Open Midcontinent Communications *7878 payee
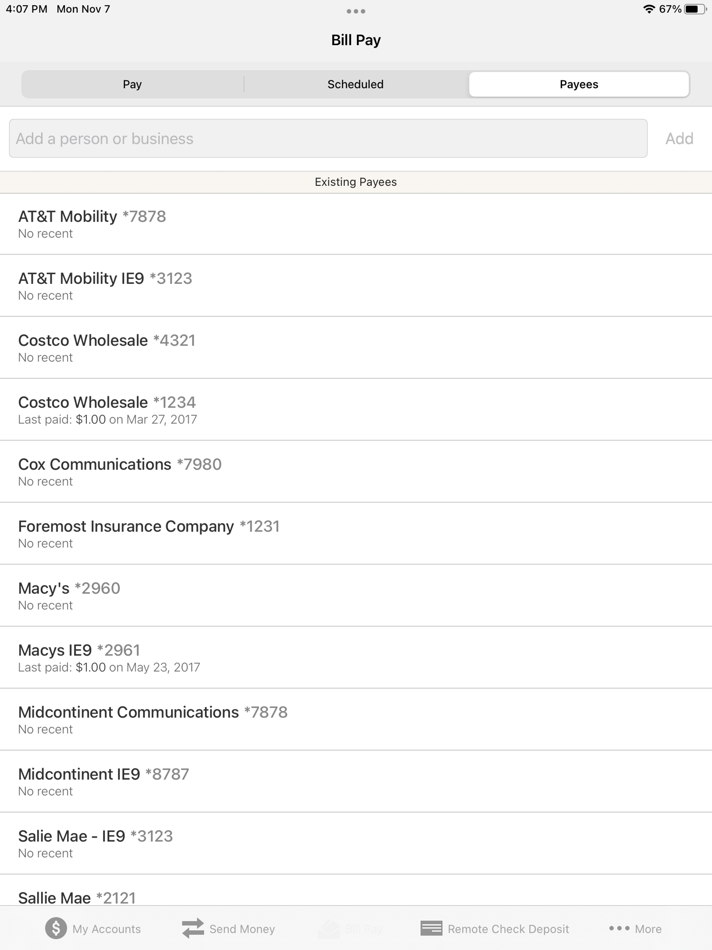Viewport: 712px width, 950px height. click(x=356, y=720)
